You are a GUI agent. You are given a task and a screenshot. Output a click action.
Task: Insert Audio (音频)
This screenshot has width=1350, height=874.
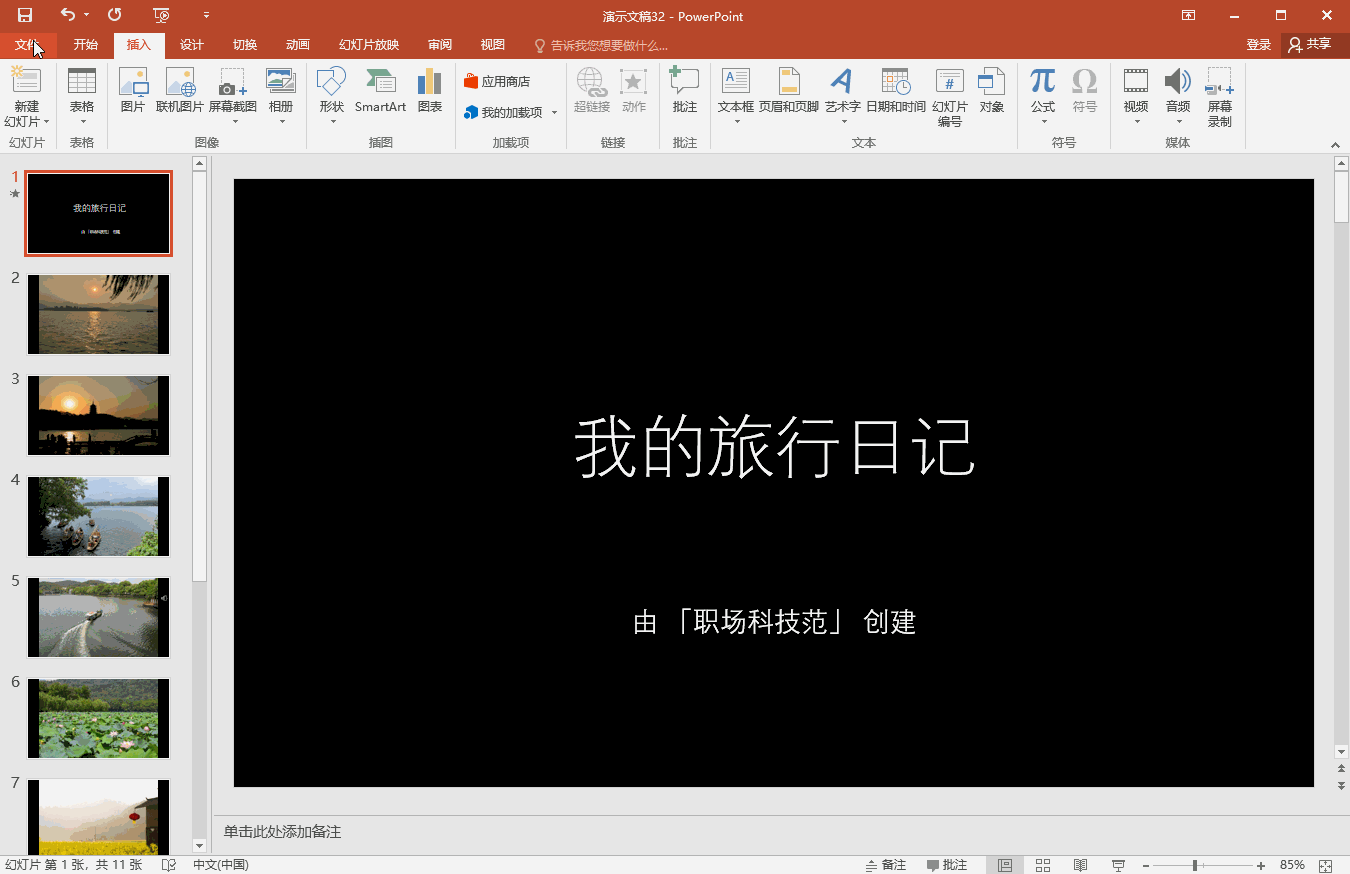pyautogui.click(x=1178, y=97)
